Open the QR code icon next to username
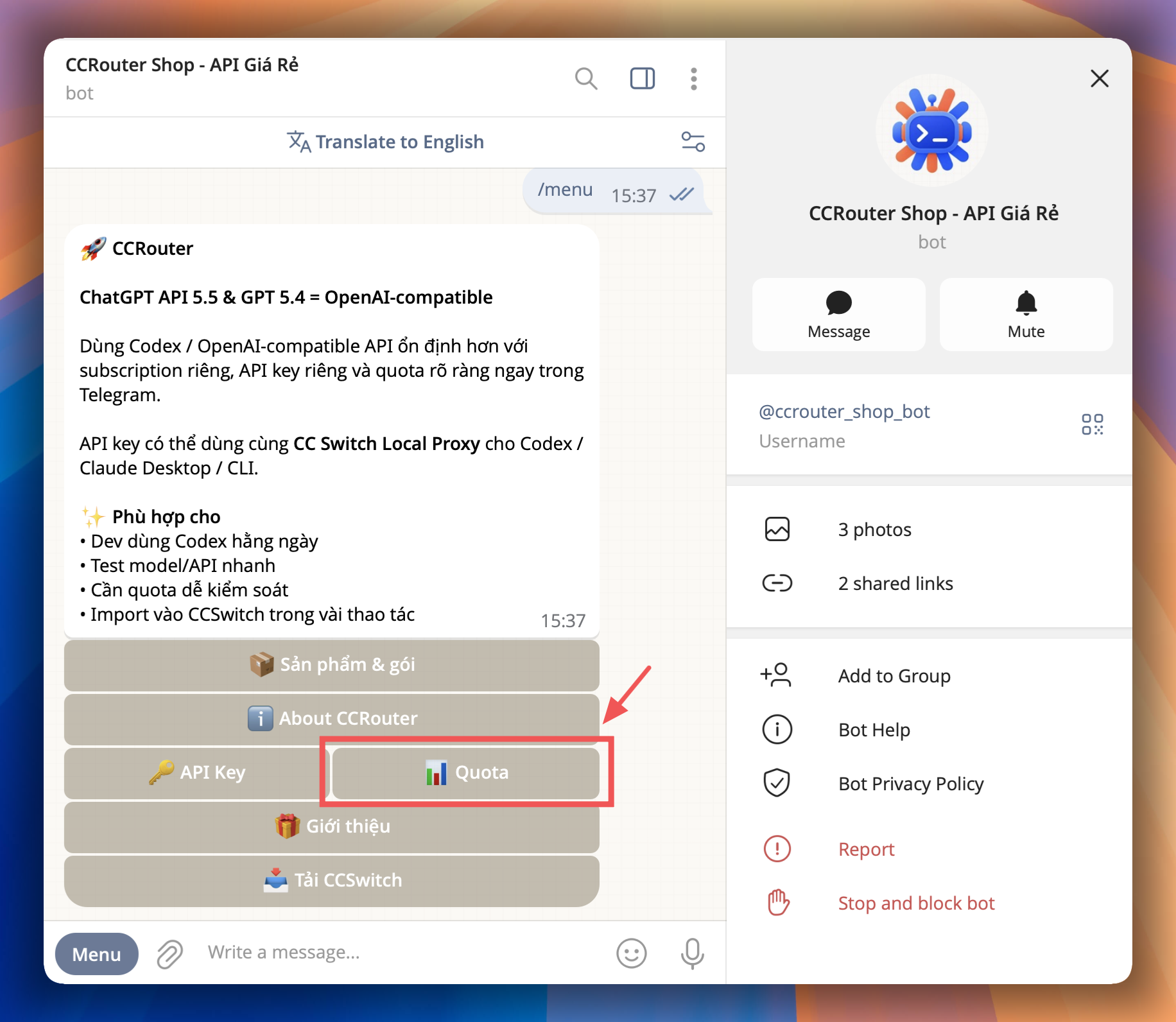1176x1022 pixels. (1092, 424)
